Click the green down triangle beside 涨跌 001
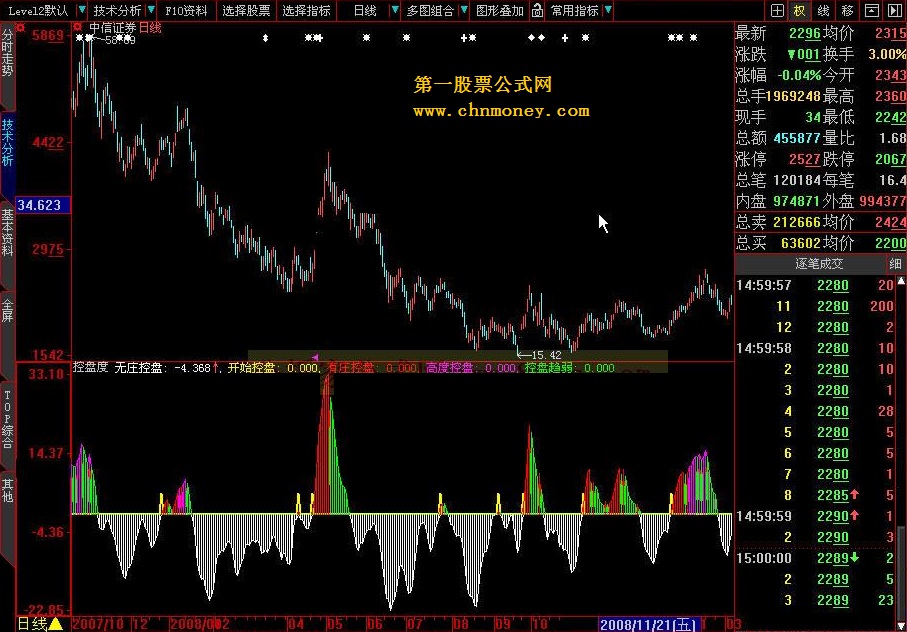907x632 pixels. (x=791, y=55)
